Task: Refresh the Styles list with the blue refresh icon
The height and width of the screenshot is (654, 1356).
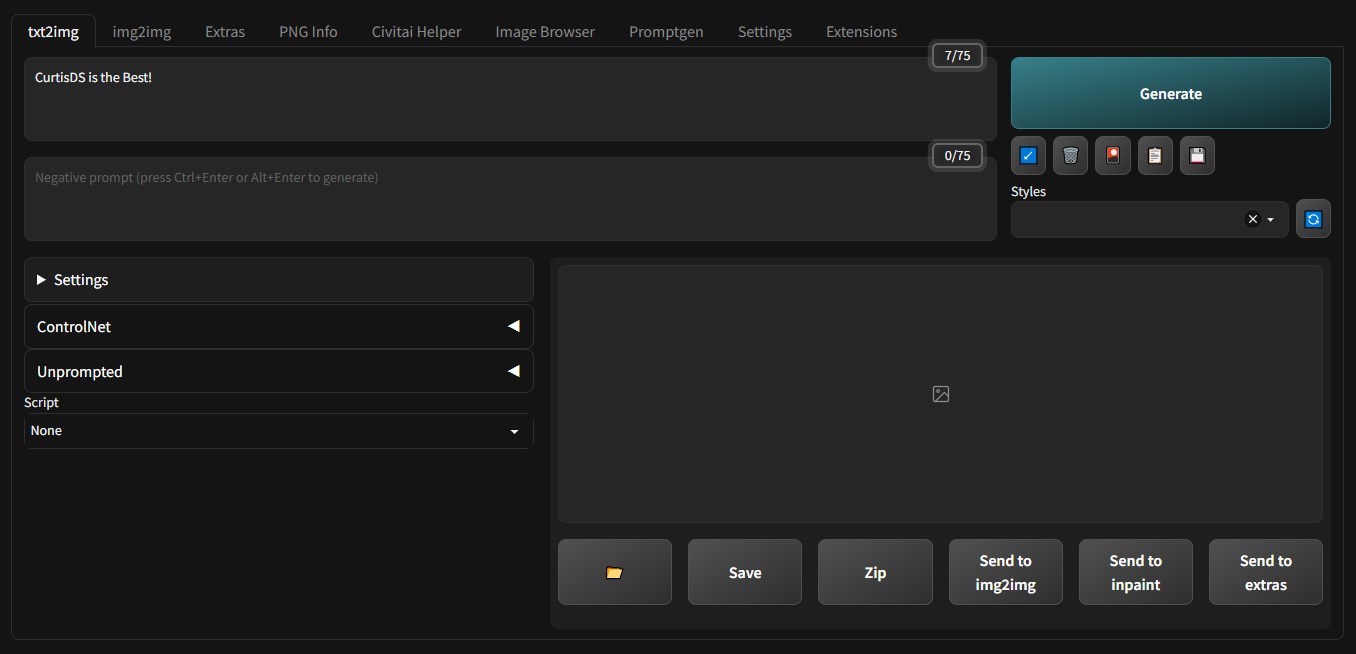Action: (1313, 219)
